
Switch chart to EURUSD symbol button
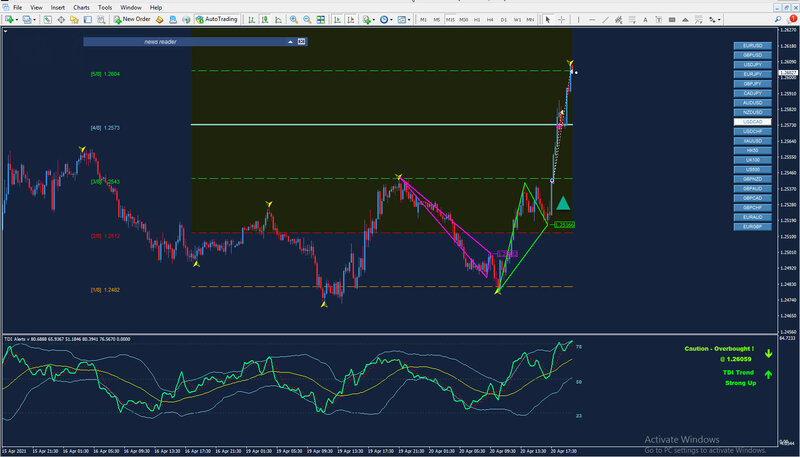click(x=753, y=46)
